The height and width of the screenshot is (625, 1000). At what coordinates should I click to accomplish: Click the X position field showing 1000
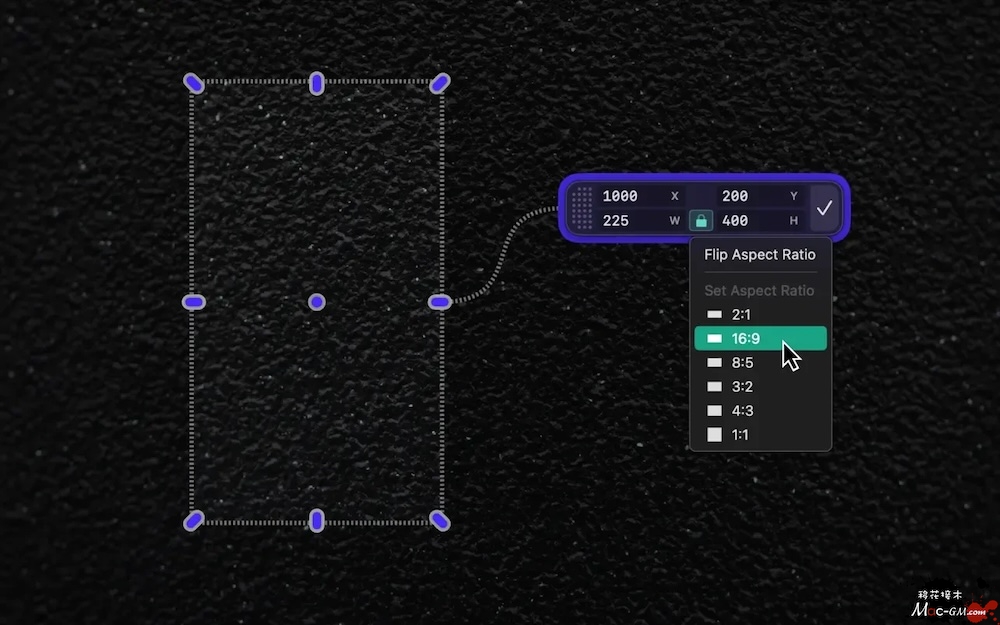click(x=630, y=196)
